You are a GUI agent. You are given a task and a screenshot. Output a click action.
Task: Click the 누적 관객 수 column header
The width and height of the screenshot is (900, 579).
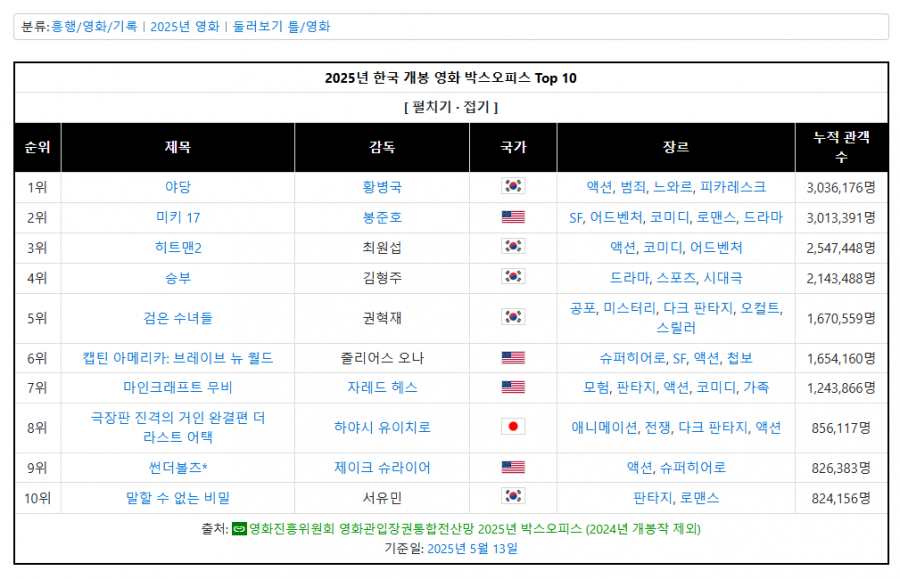coord(841,147)
